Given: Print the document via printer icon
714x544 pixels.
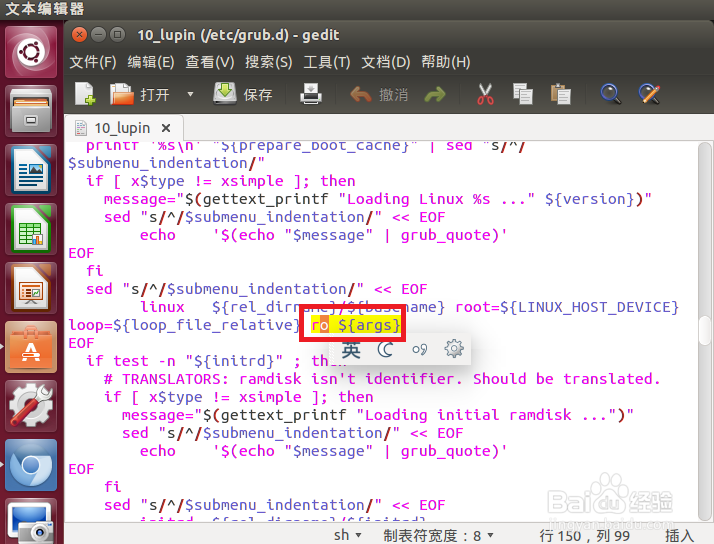Looking at the screenshot, I should (311, 94).
